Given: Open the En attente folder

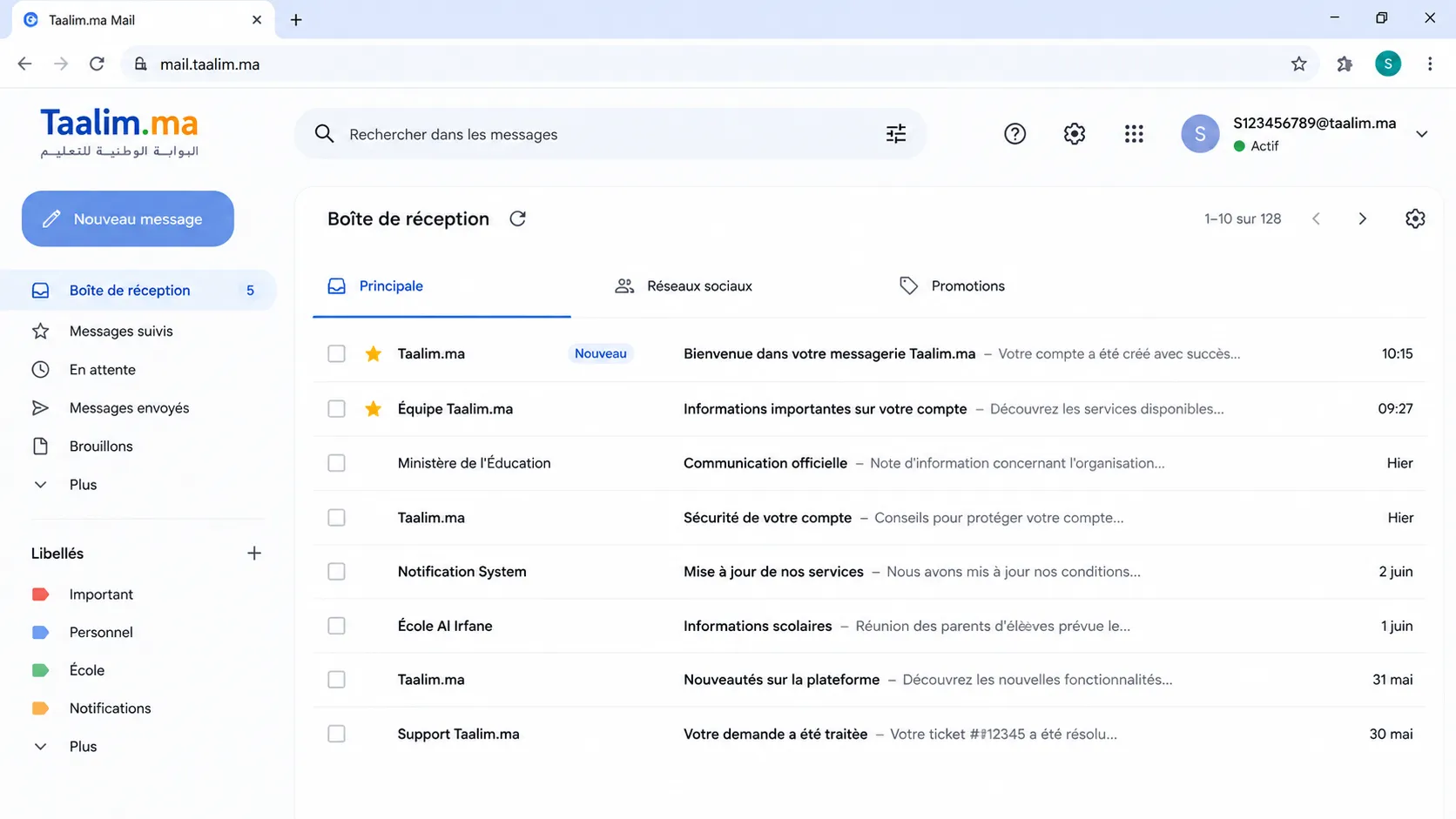Looking at the screenshot, I should pyautogui.click(x=103, y=370).
